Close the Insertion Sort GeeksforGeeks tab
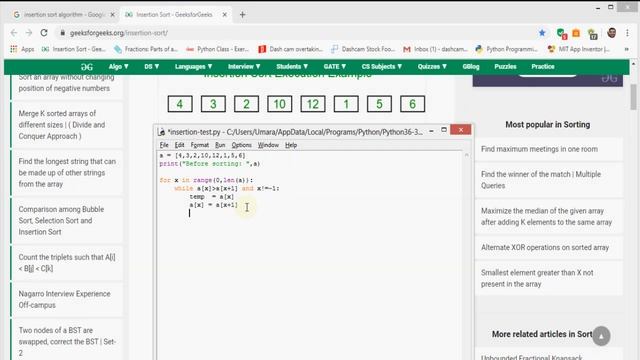Image resolution: width=640 pixels, height=360 pixels. tap(224, 15)
